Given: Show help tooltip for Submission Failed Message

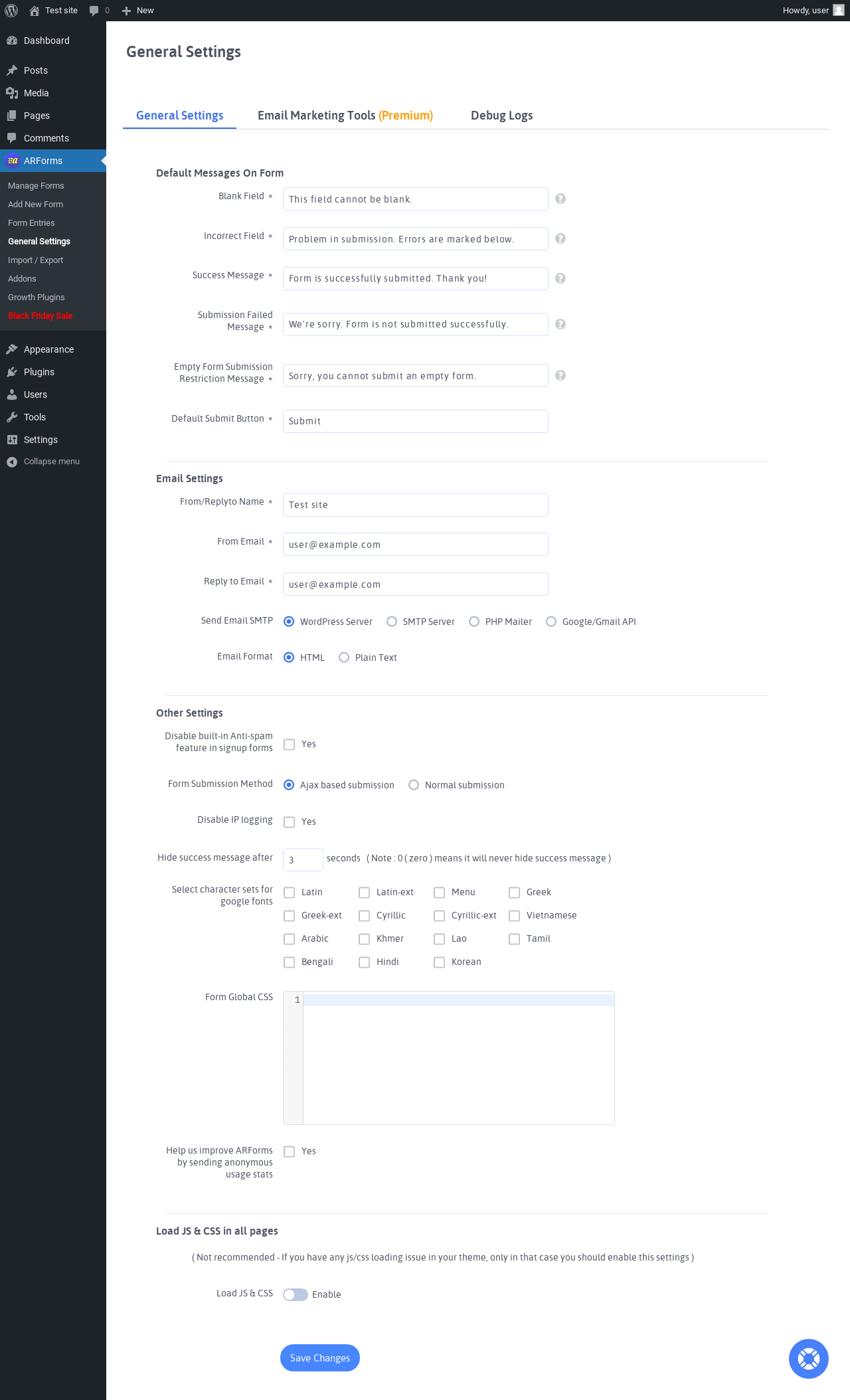Looking at the screenshot, I should 560,324.
